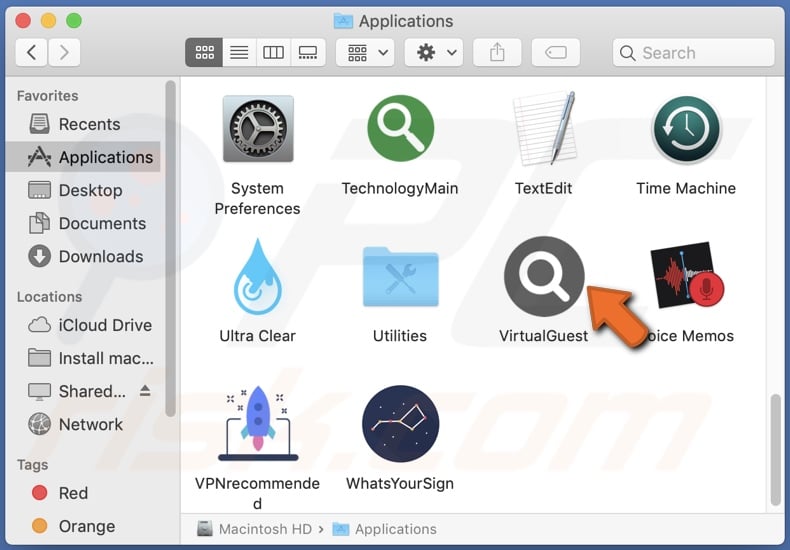
Task: Click the WhatsYourSign file name label
Action: click(x=400, y=484)
